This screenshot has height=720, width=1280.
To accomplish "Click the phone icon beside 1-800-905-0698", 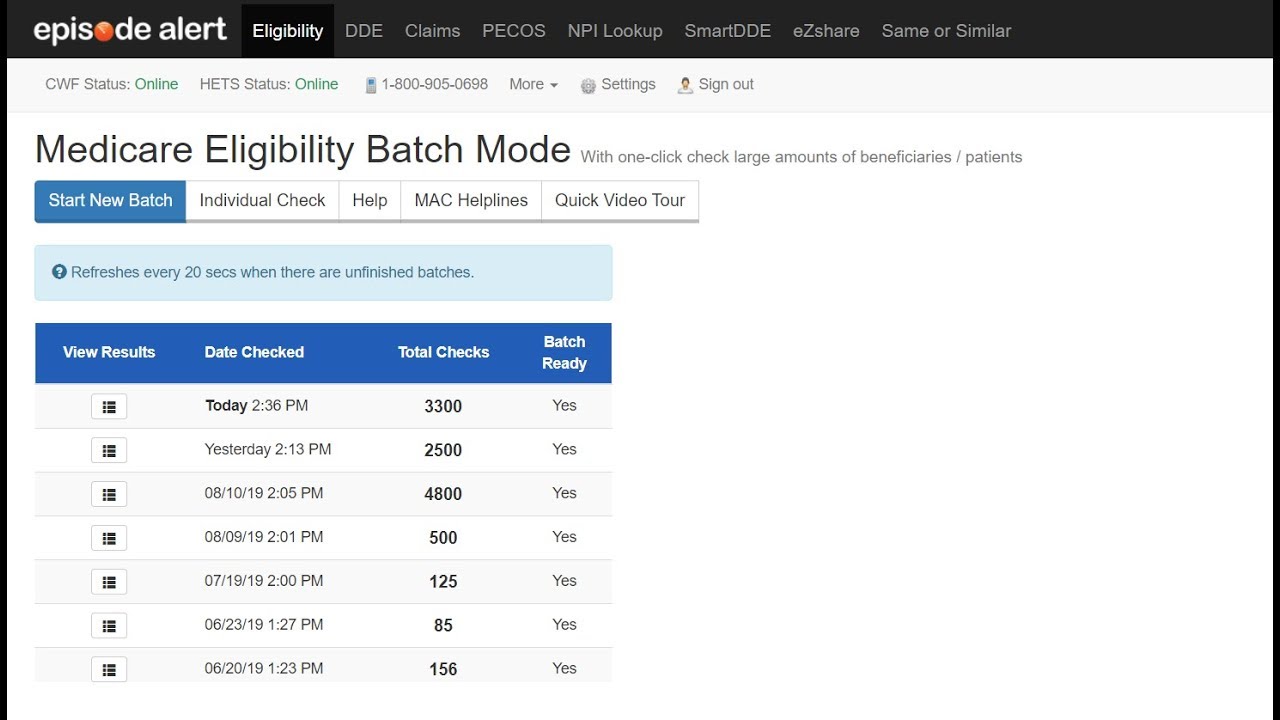I will 371,85.
